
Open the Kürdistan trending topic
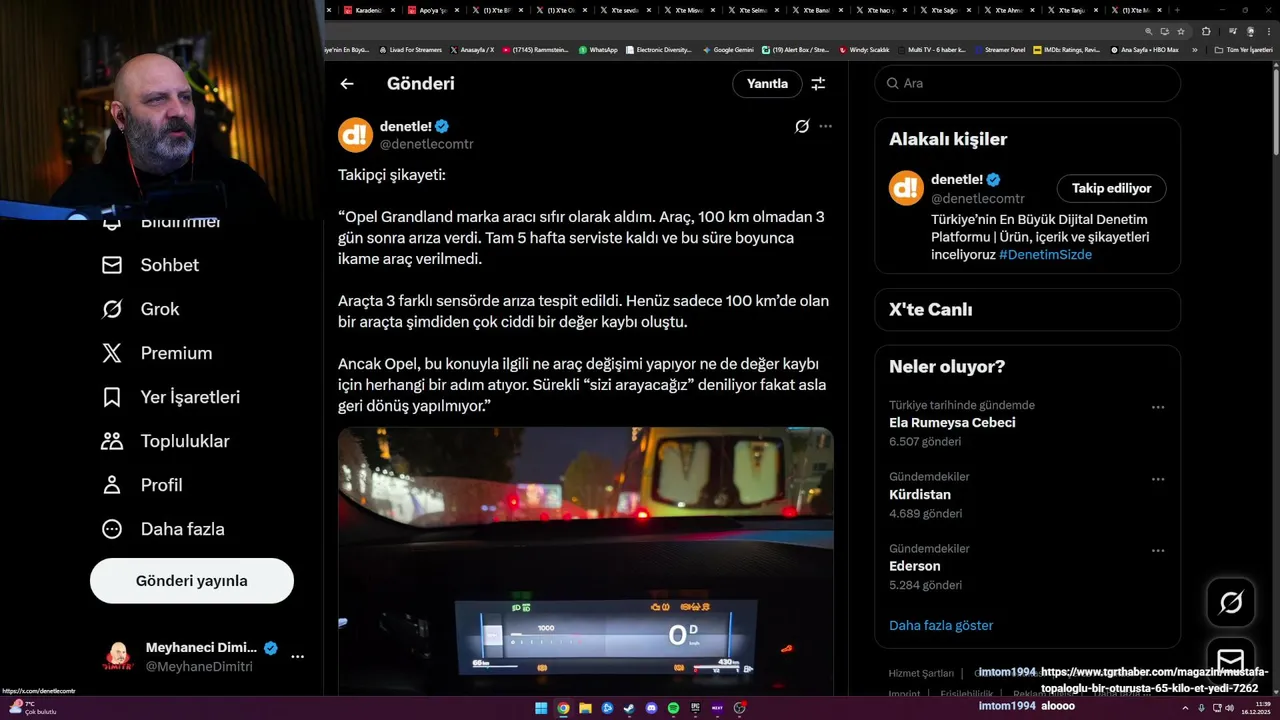[x=920, y=495]
